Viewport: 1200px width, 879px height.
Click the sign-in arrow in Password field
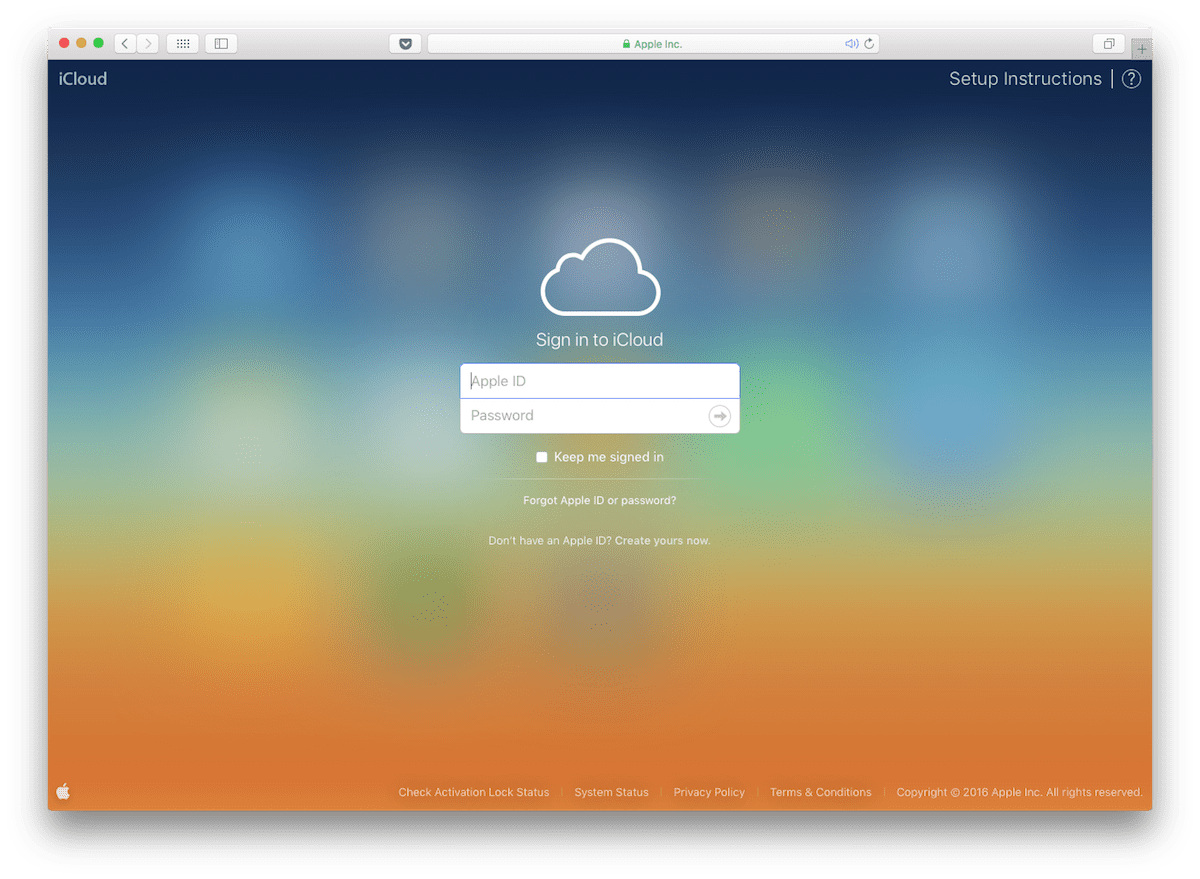719,416
